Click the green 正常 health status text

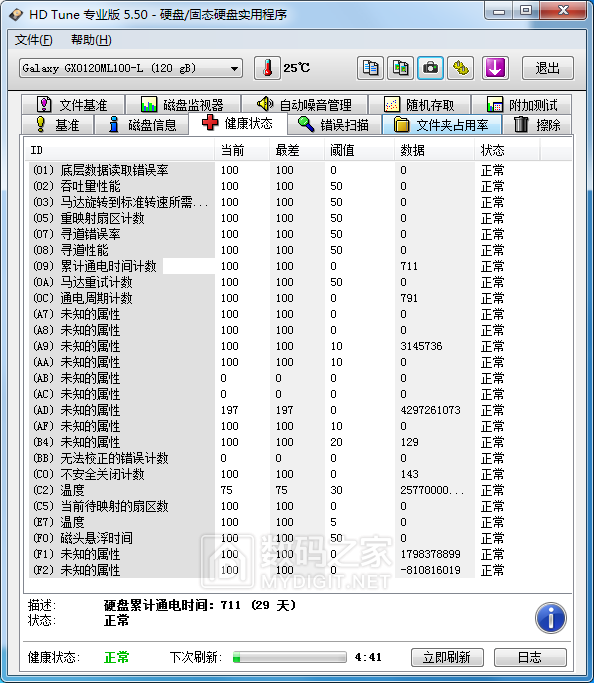coord(117,657)
